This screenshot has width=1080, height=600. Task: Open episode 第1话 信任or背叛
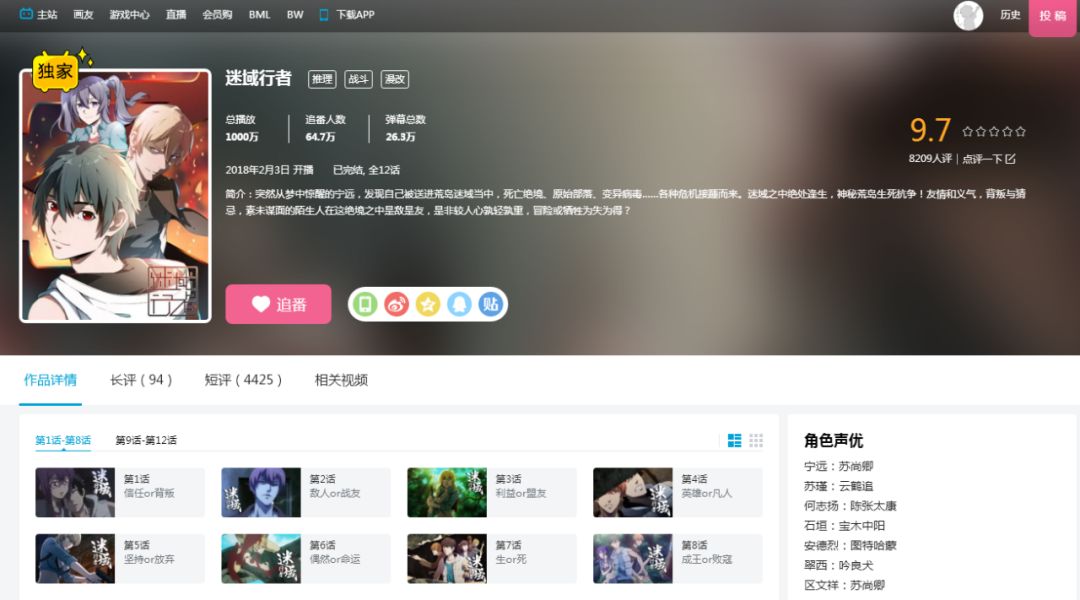(x=120, y=493)
